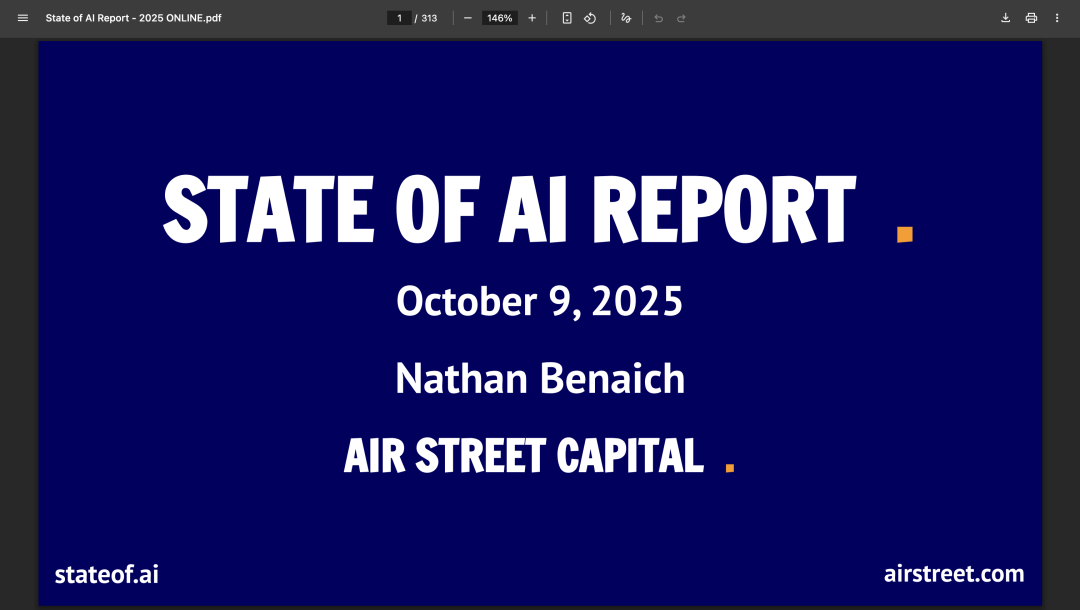Click the redo arrow icon

click(x=681, y=18)
